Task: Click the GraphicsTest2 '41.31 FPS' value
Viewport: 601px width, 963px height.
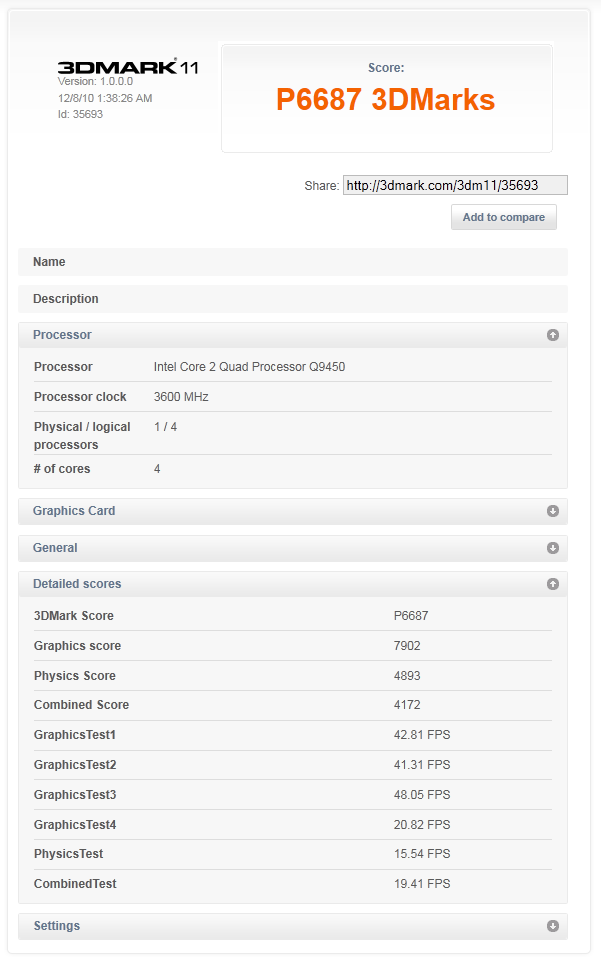Action: point(422,765)
